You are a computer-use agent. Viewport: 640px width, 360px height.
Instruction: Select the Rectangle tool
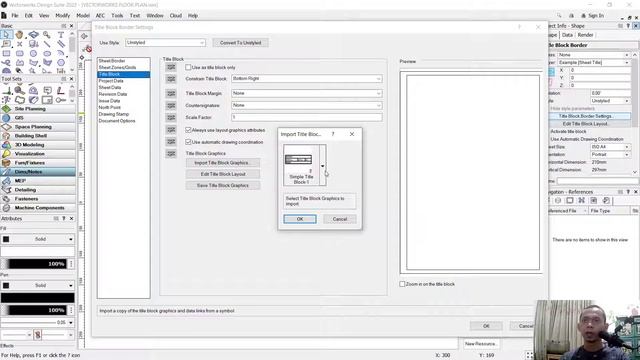(6, 53)
